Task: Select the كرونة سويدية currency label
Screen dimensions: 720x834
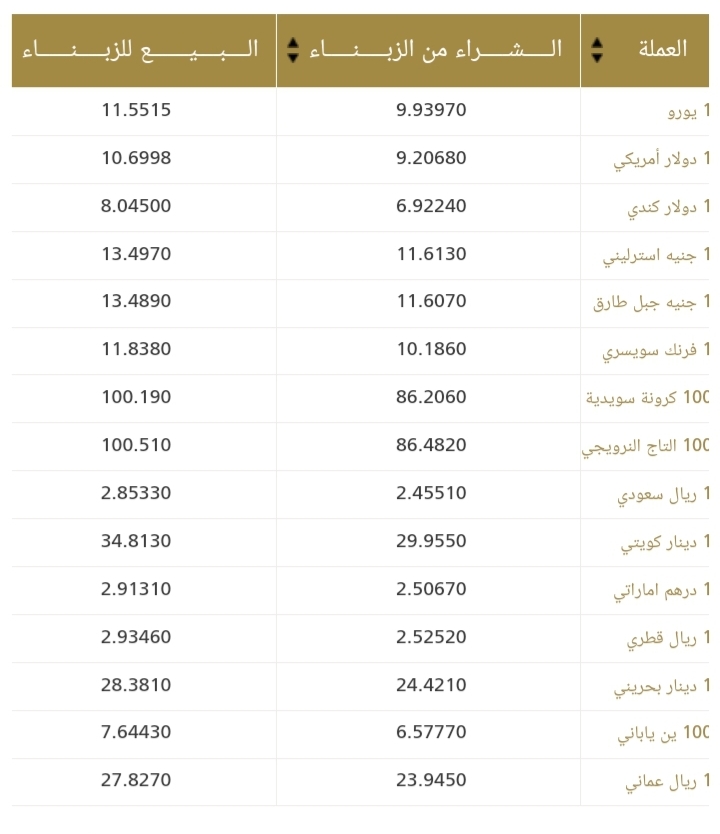Action: point(646,398)
